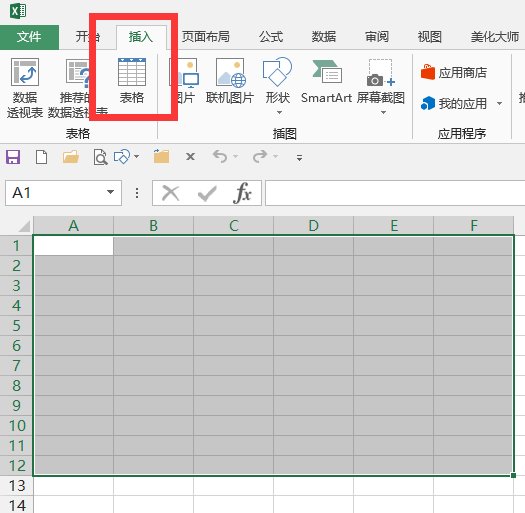Viewport: 525px width, 513px height.
Task: Expand the 屏幕截图 dropdown arrow
Action: [x=383, y=113]
